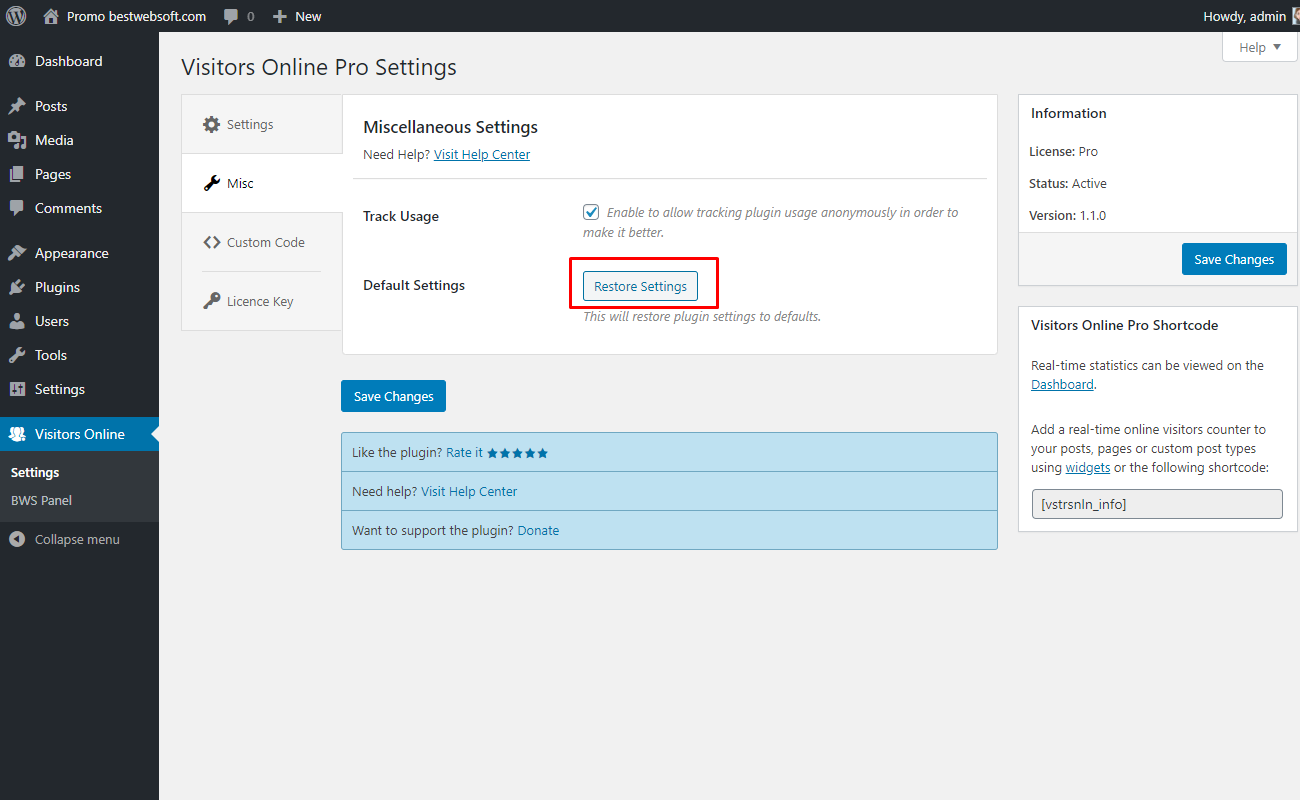Click the Posts pin icon
The width and height of the screenshot is (1300, 800).
click(x=17, y=106)
